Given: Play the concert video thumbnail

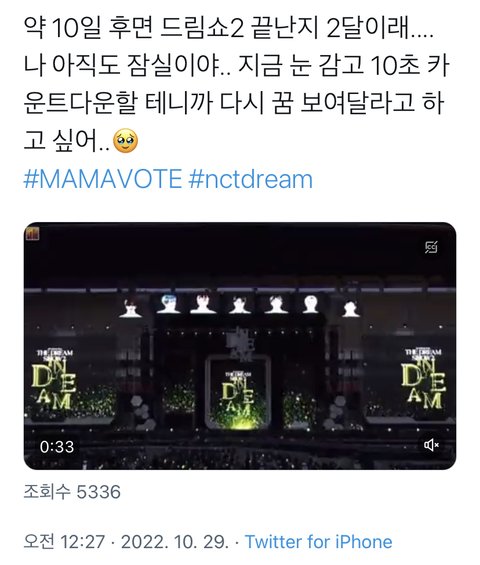Looking at the screenshot, I should [240, 346].
